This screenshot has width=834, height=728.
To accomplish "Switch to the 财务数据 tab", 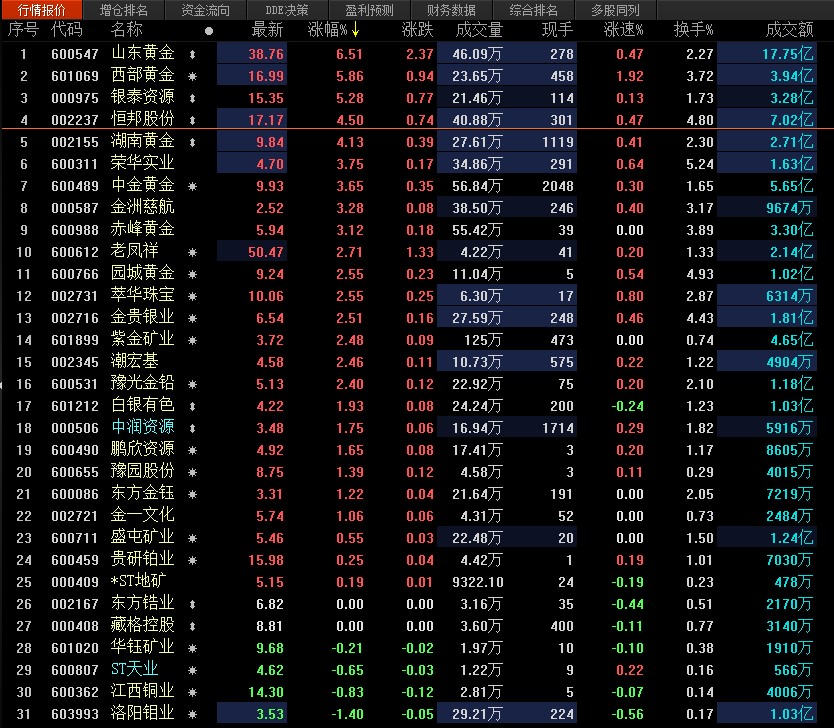I will click(451, 10).
